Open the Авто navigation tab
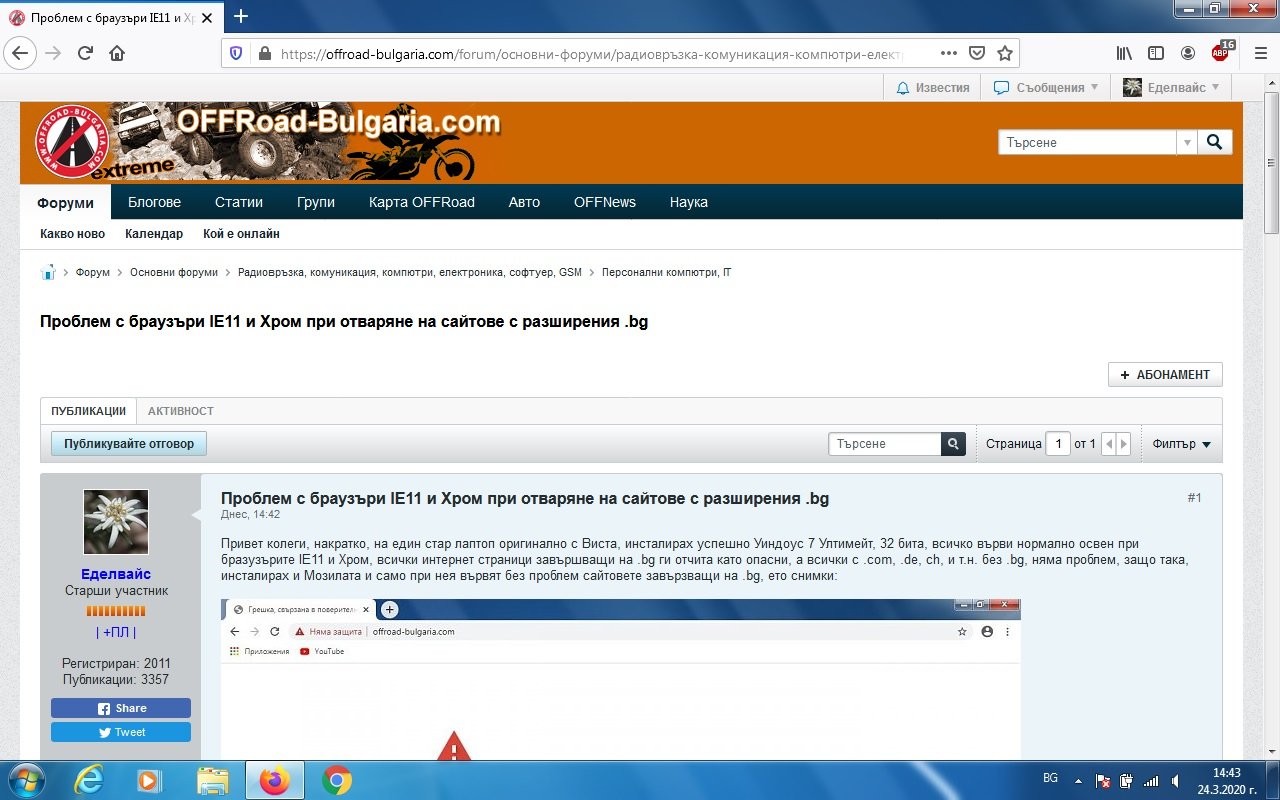 point(524,202)
